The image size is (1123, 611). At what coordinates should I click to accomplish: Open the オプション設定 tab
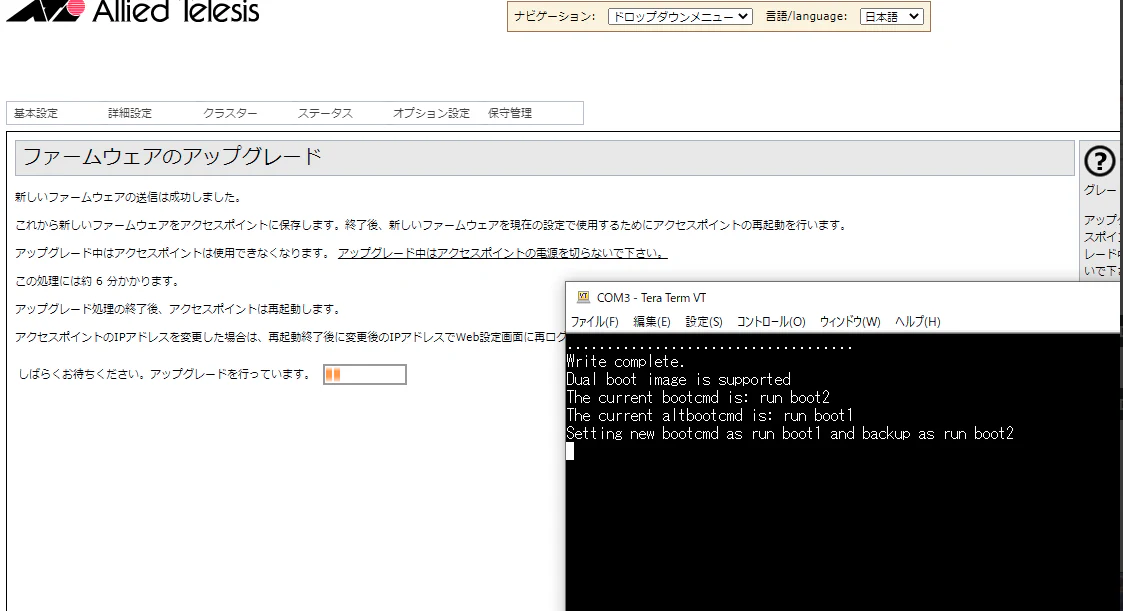coord(431,113)
